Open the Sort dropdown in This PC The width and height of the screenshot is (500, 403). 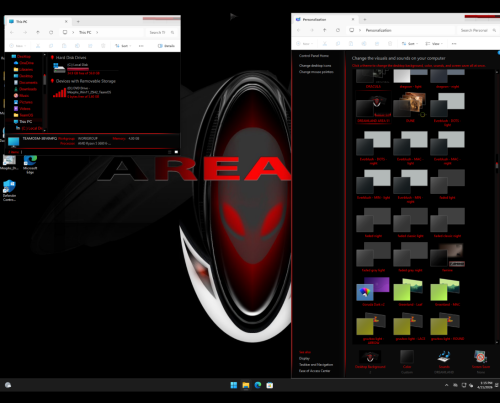[x=123, y=46]
